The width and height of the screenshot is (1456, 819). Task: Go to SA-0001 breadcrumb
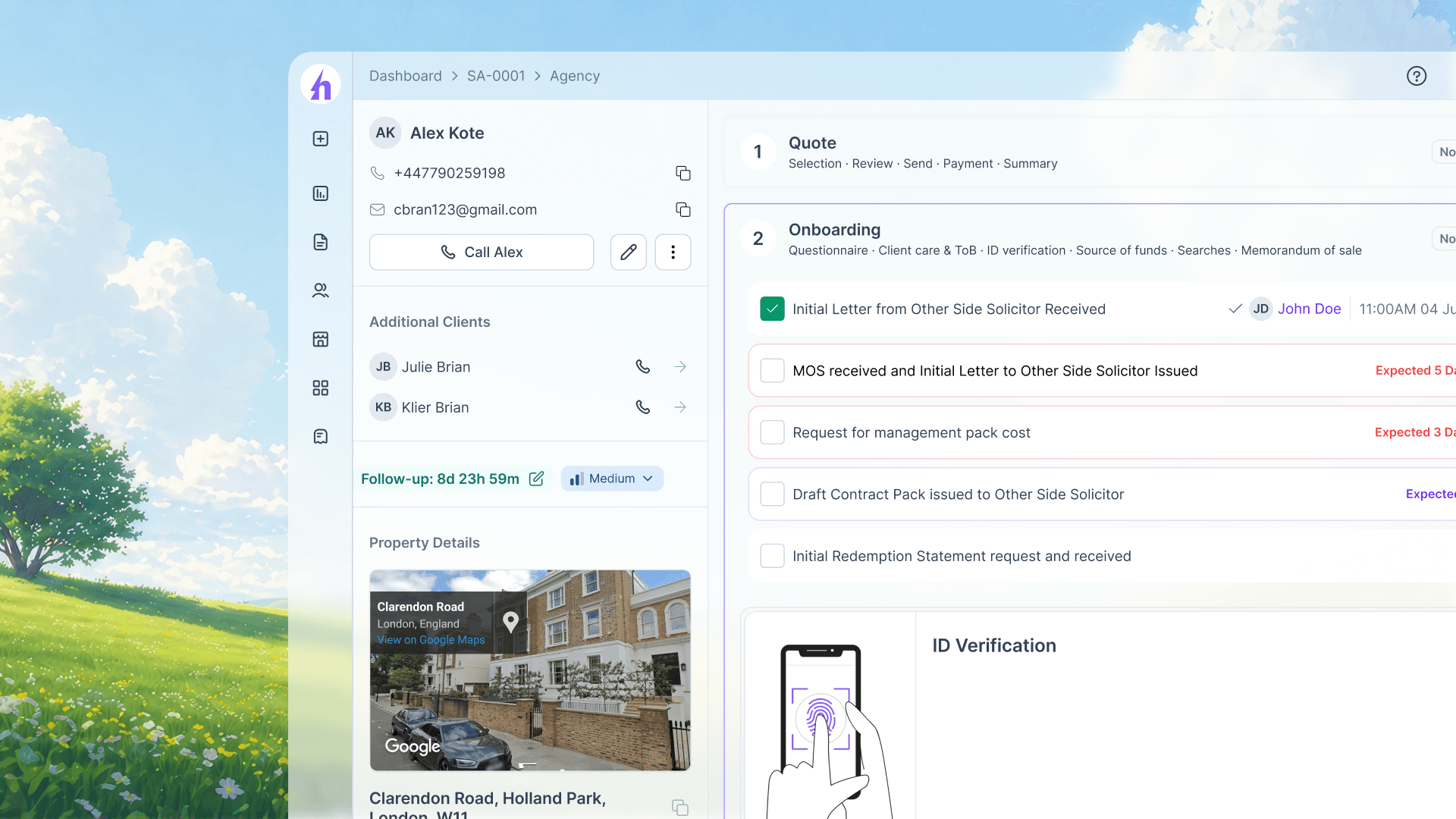tap(496, 76)
